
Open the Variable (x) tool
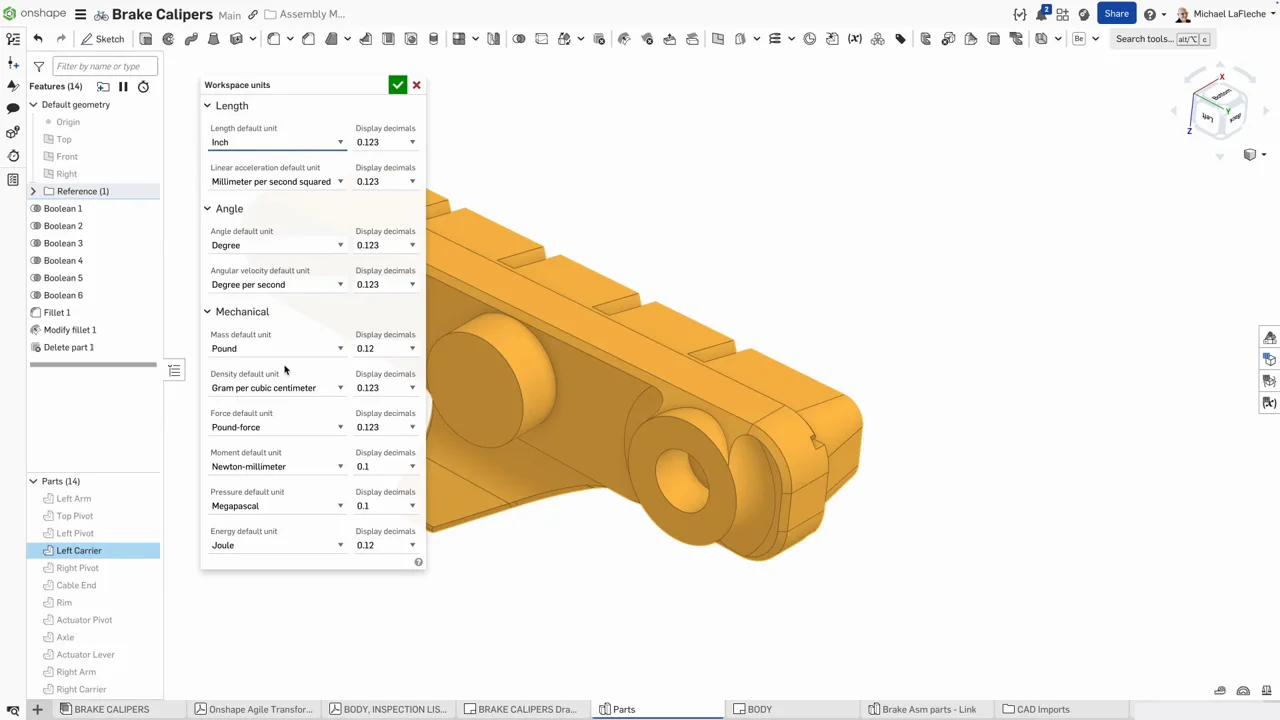pos(855,39)
